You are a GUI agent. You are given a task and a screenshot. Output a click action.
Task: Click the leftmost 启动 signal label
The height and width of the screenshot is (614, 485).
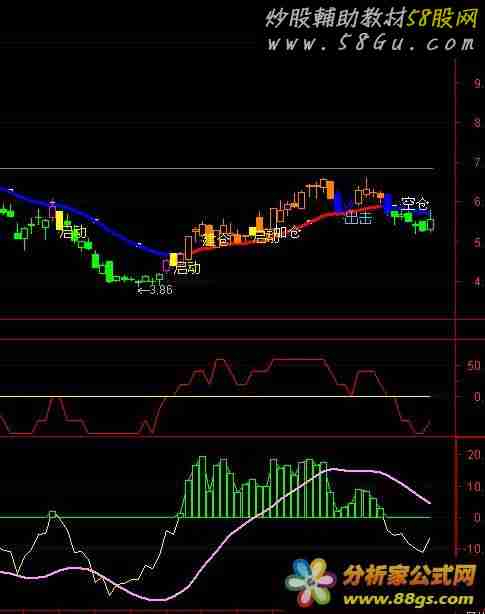pyautogui.click(x=73, y=233)
